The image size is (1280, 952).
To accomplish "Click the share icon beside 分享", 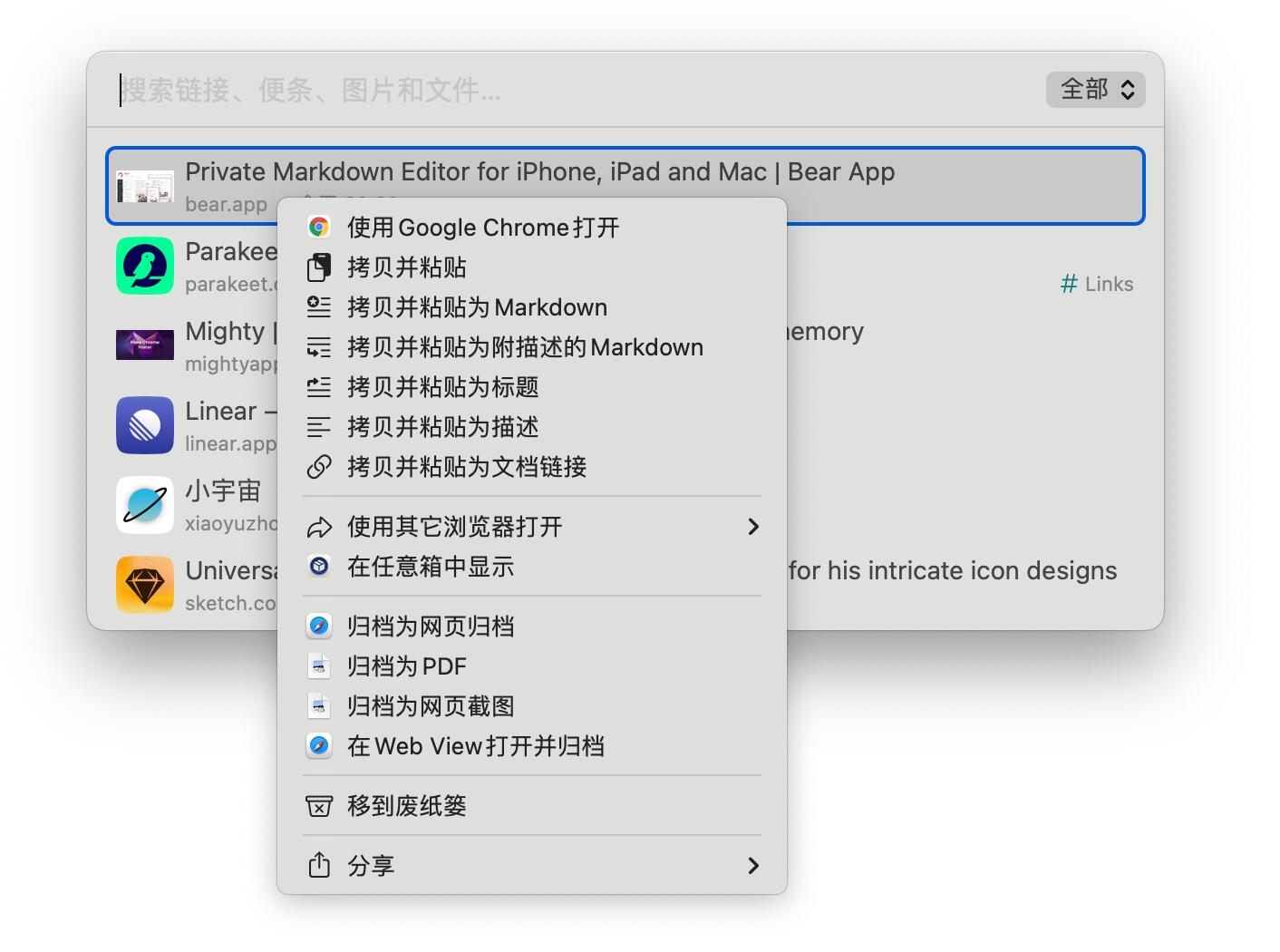I will tap(319, 866).
